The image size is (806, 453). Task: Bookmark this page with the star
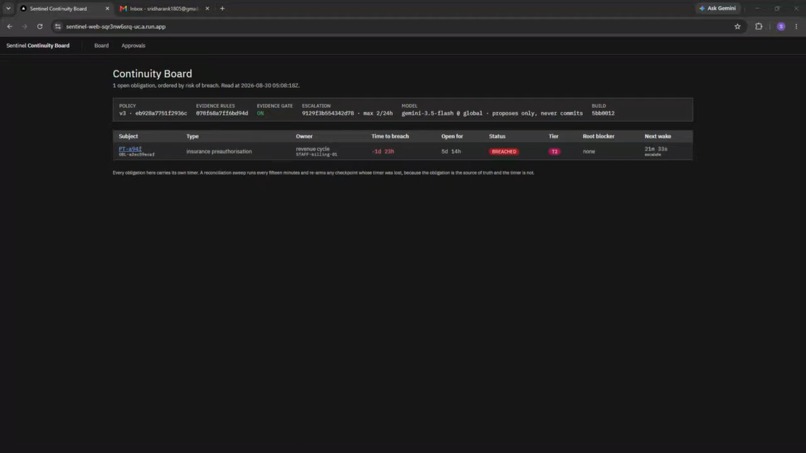(737, 26)
